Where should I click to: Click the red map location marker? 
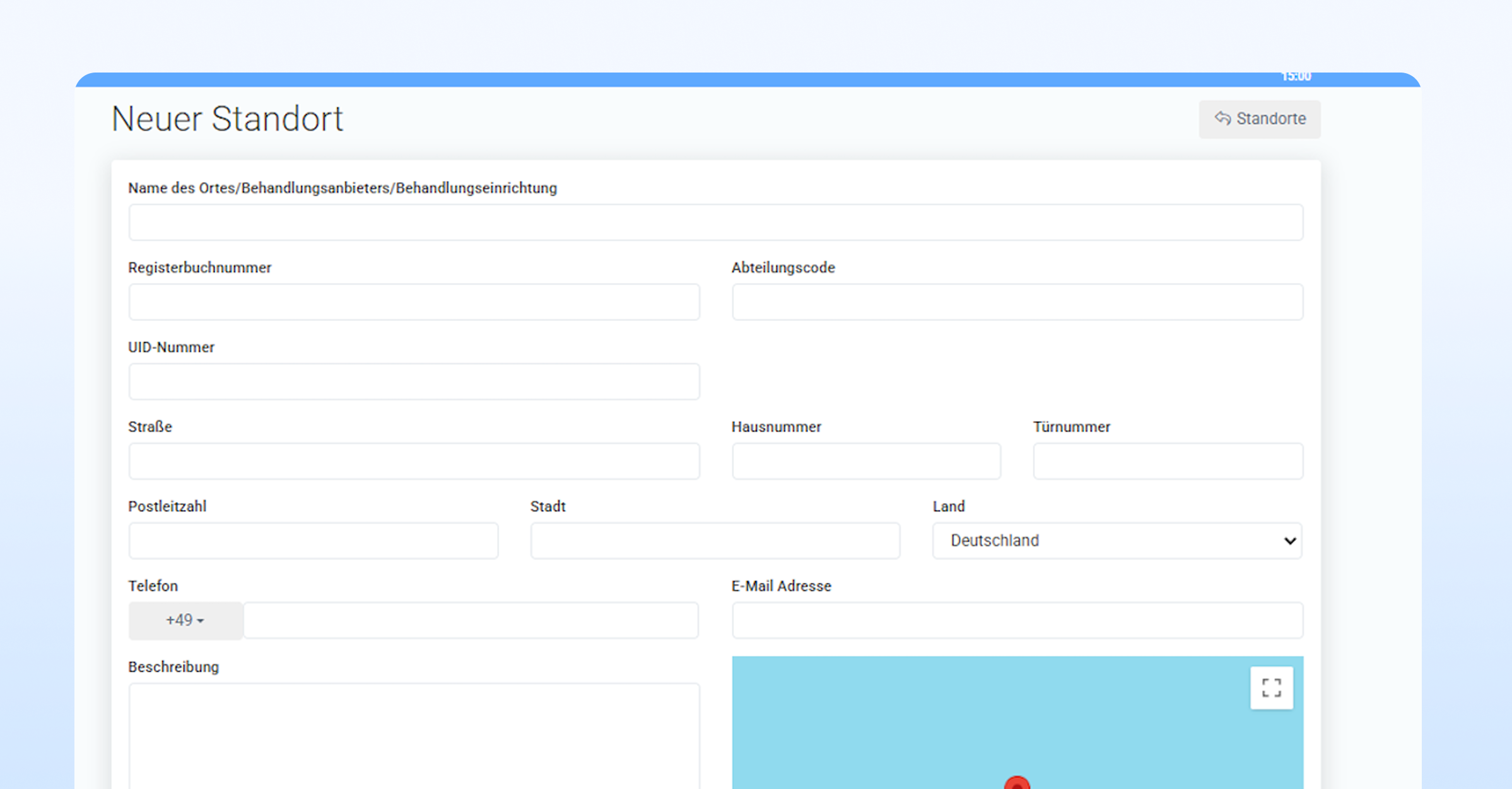[1016, 783]
